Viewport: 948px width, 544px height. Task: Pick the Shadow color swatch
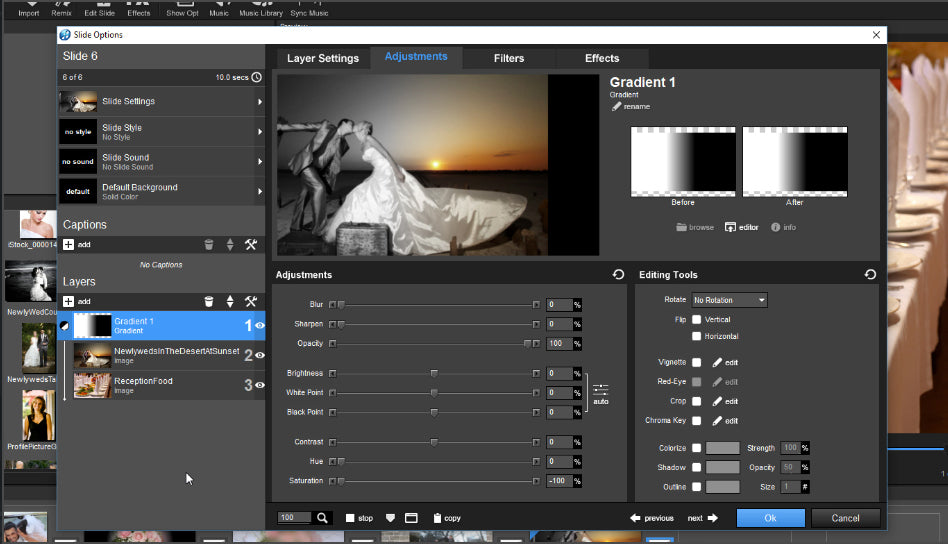point(722,467)
